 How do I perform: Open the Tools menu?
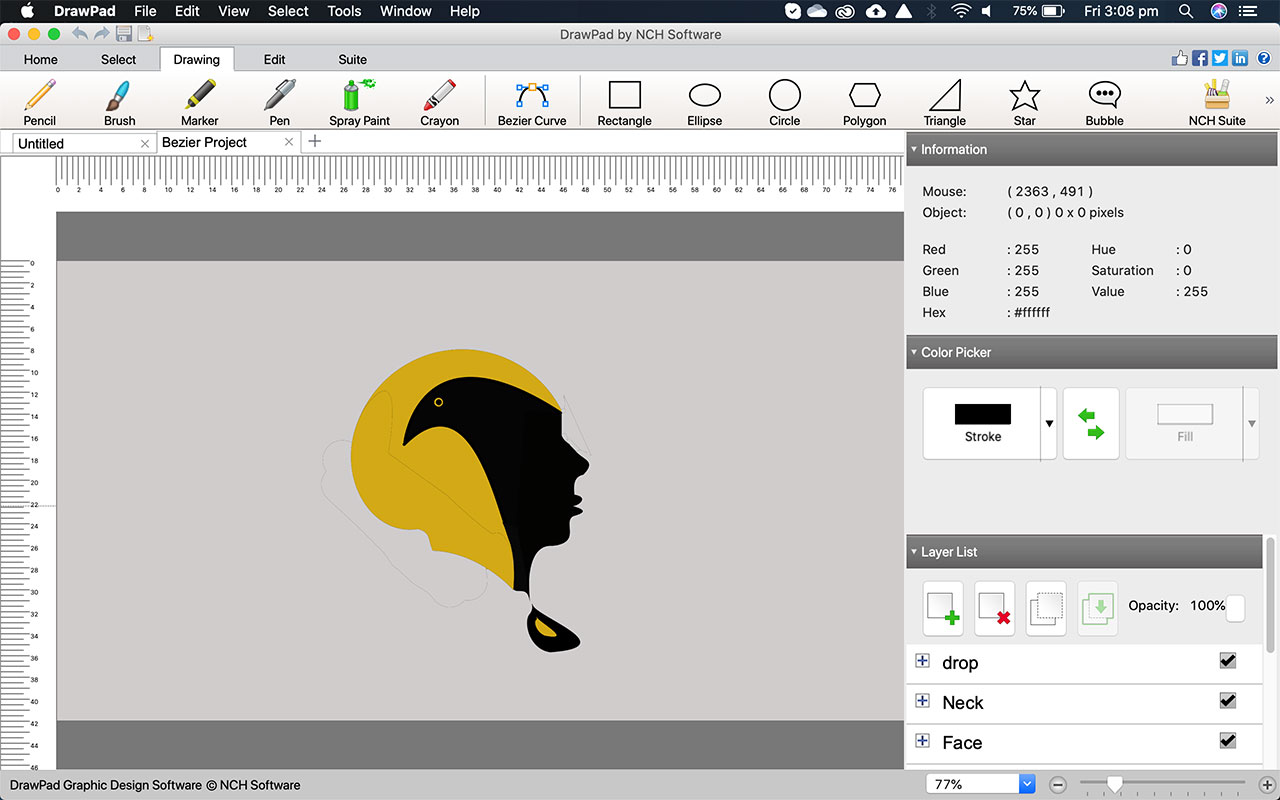coord(344,11)
